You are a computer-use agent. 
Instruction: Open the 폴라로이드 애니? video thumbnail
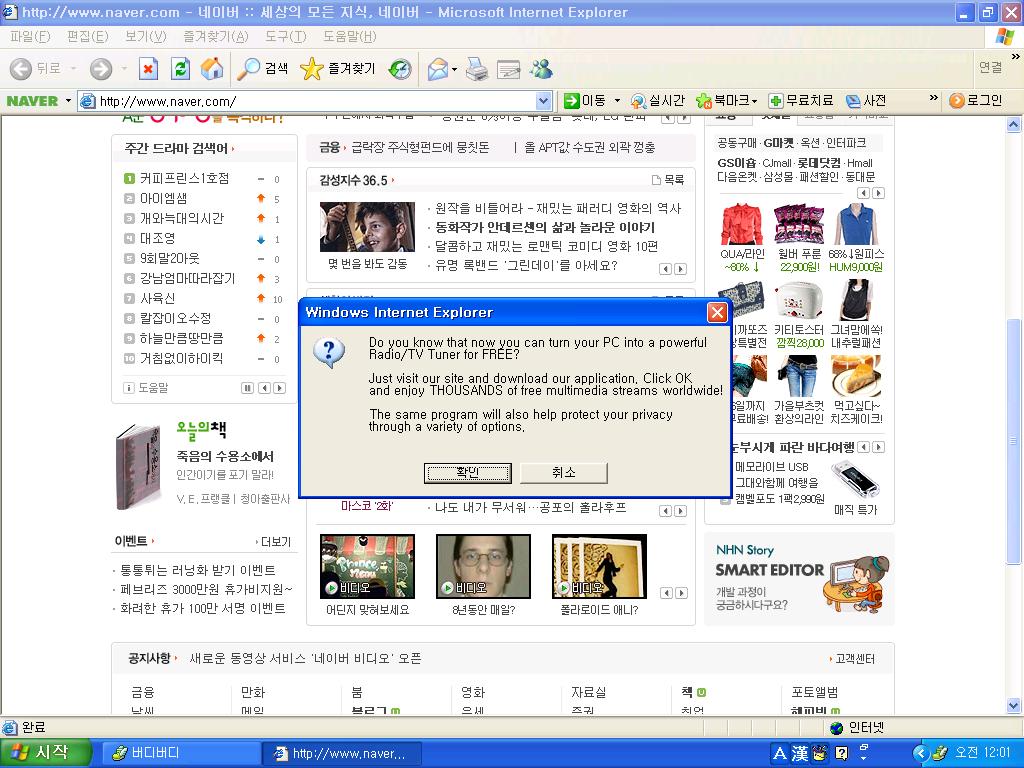pyautogui.click(x=600, y=566)
